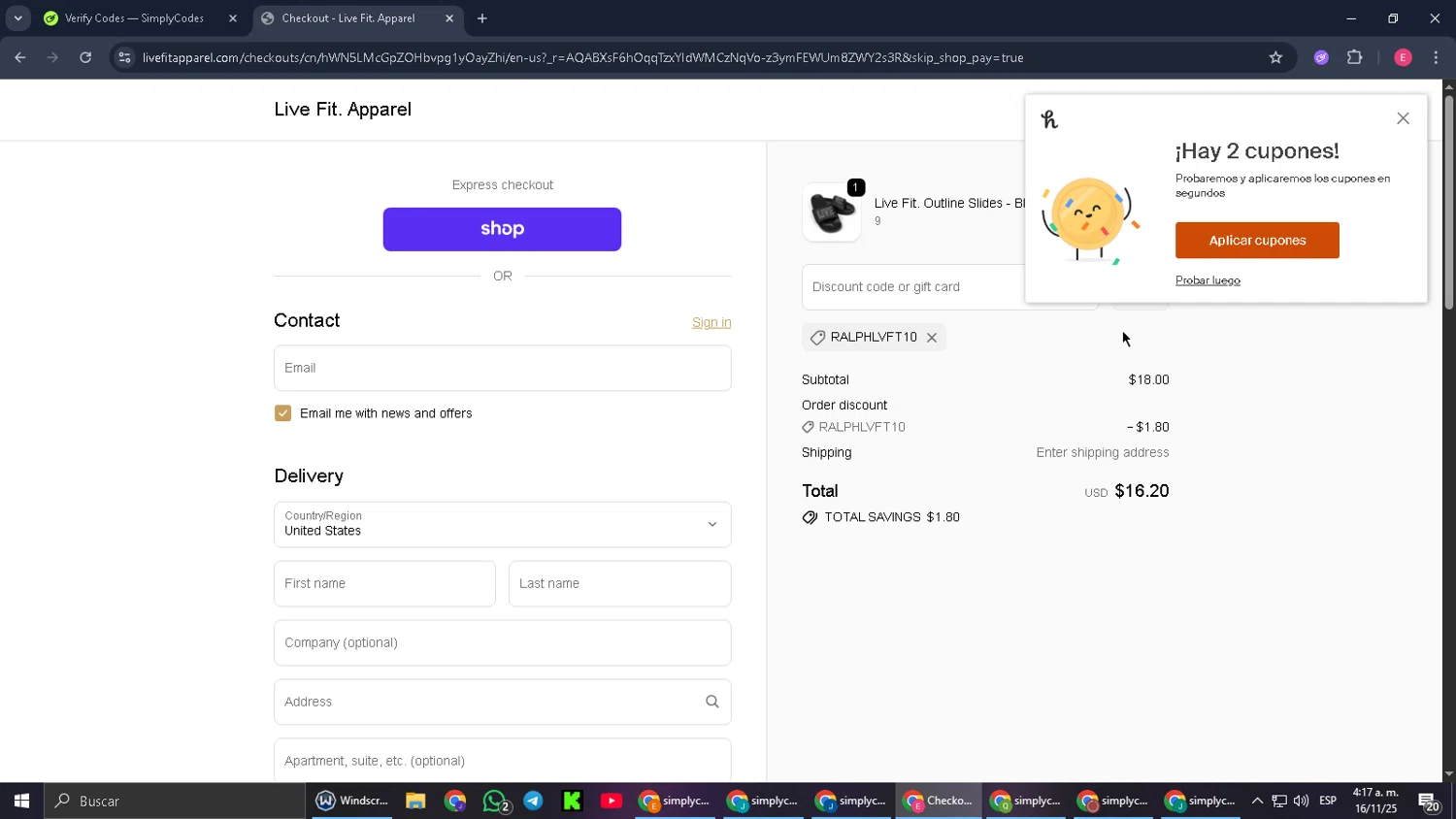This screenshot has height=819, width=1456.
Task: Open the volume control in the tray
Action: [x=1301, y=801]
